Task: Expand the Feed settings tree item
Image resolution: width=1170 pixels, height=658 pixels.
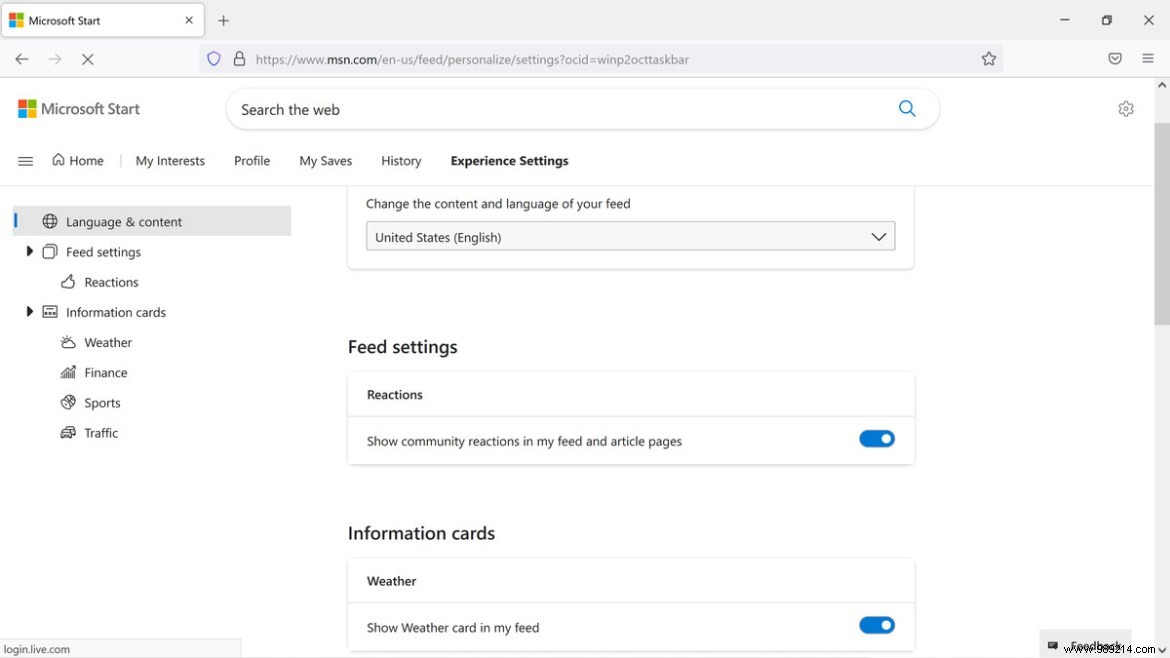Action: (x=29, y=251)
